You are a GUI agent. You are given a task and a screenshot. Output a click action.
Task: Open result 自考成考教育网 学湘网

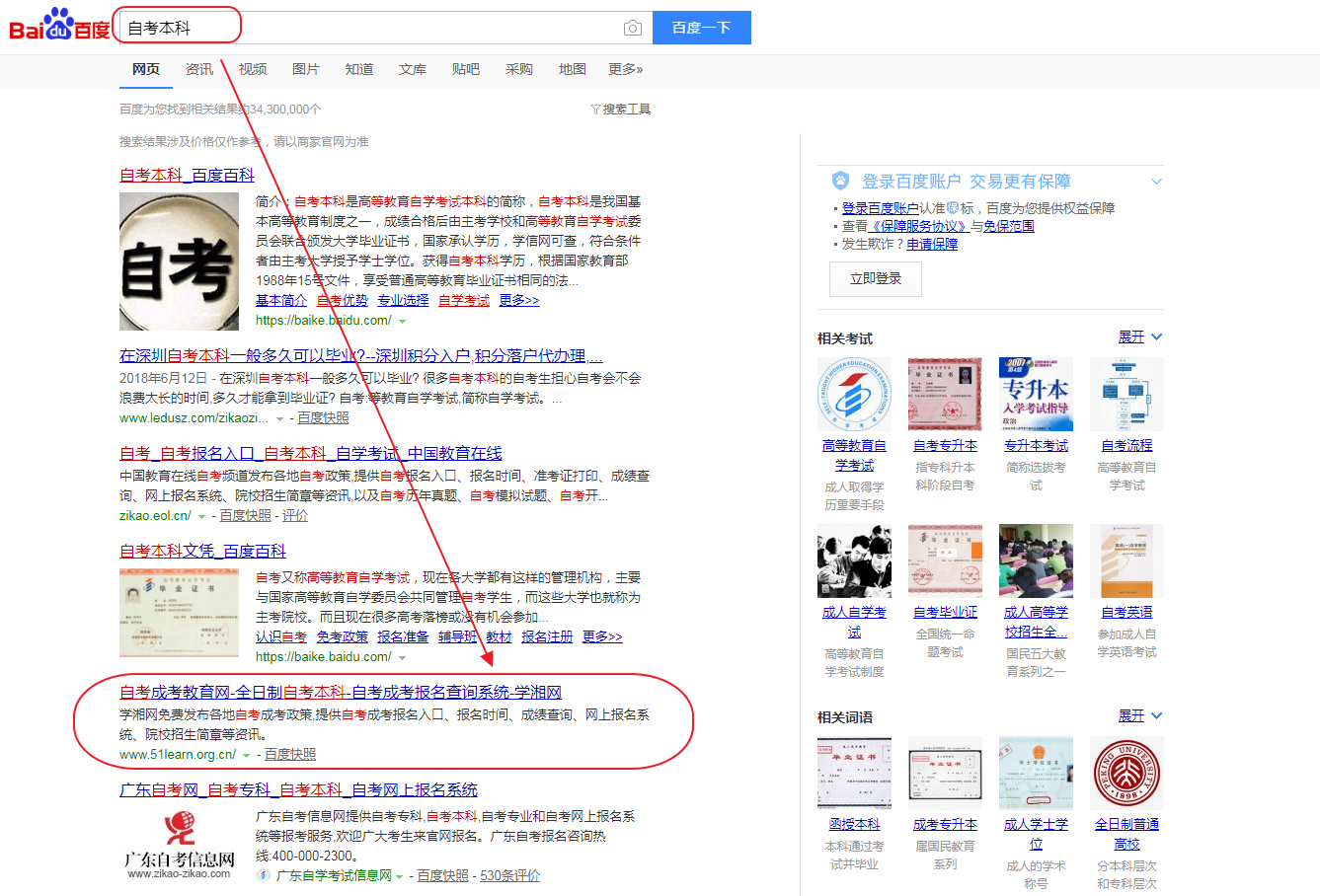click(341, 692)
